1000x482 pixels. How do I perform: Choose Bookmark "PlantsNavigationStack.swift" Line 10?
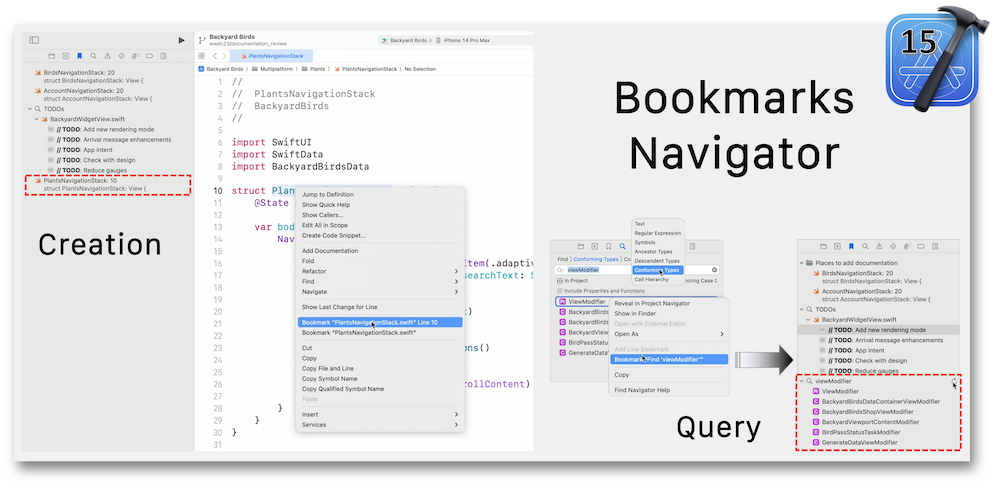380,322
